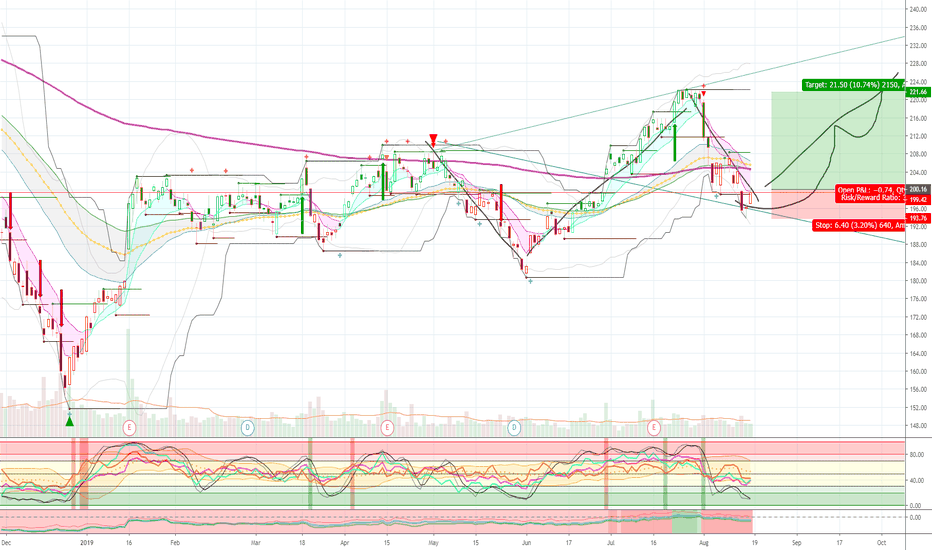
Task: Click the May label on the time axis
Action: click(x=433, y=543)
